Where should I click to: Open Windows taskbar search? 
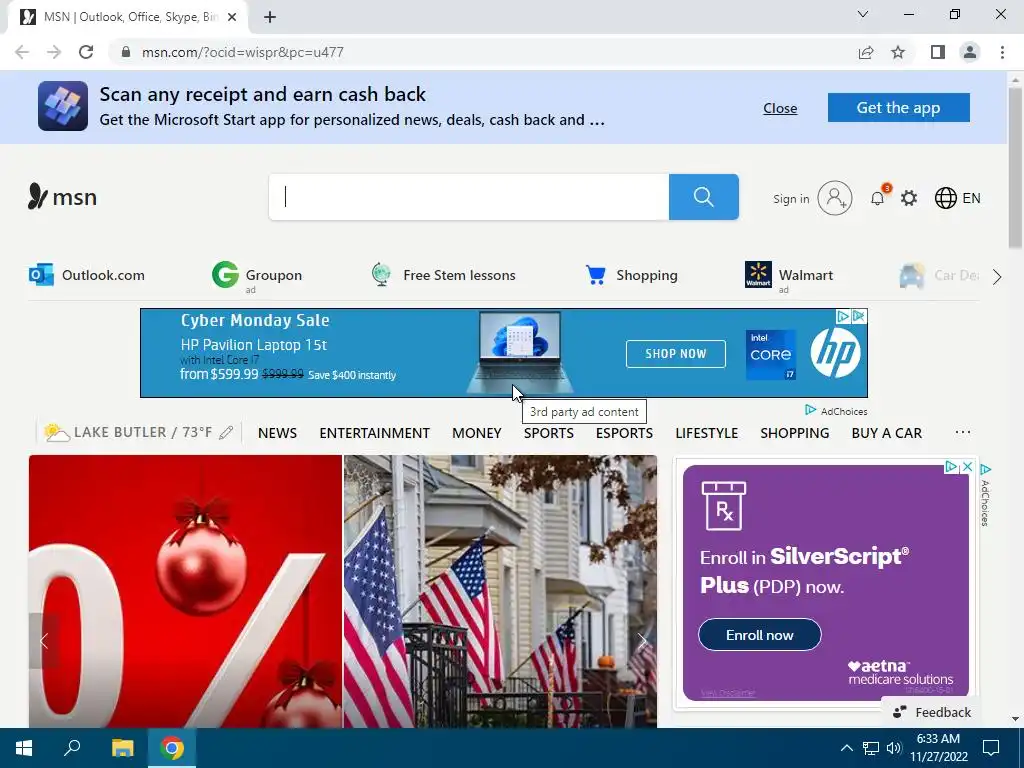coord(72,748)
